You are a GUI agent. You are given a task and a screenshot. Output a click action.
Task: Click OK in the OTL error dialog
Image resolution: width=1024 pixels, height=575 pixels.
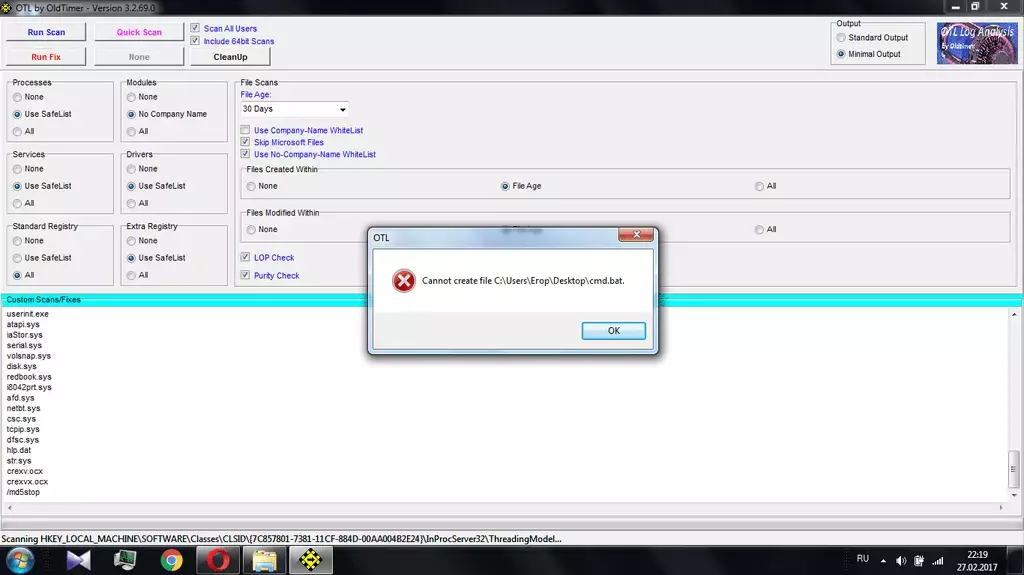613,331
